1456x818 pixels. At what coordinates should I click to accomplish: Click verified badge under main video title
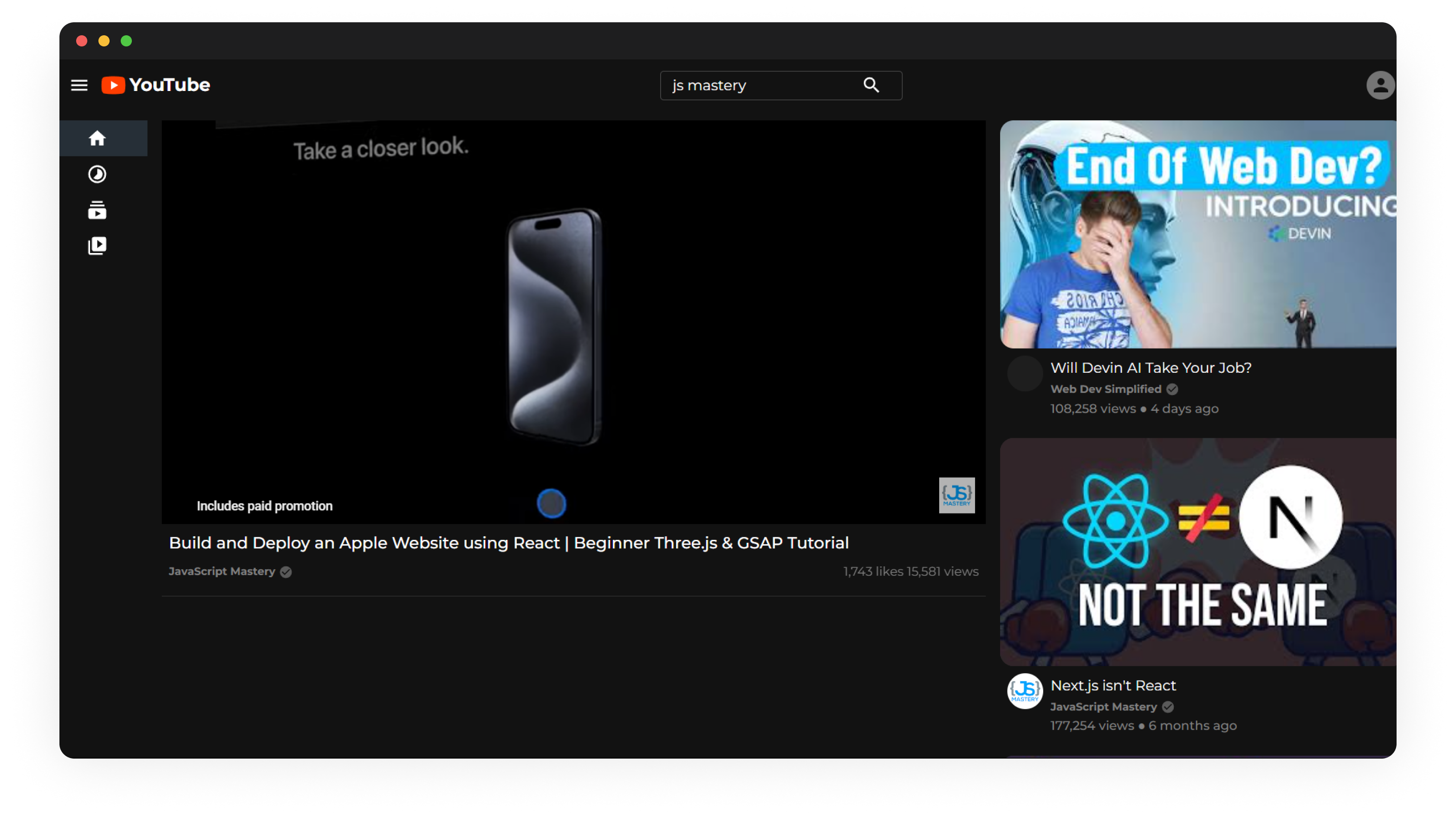[286, 571]
